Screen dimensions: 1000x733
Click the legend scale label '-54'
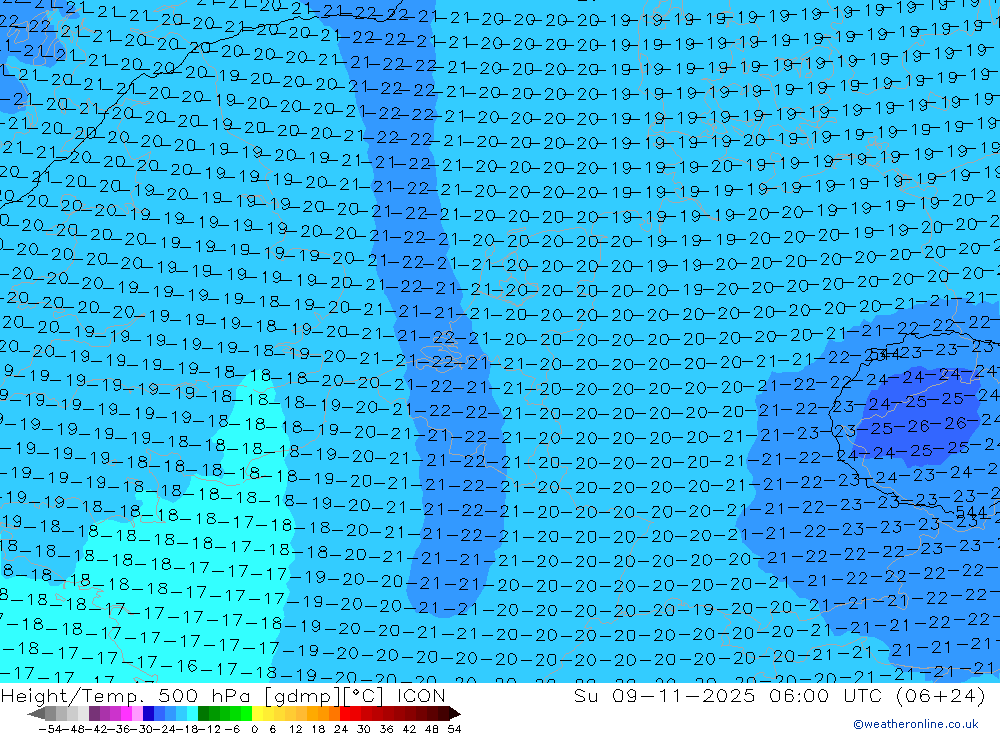coord(49,729)
